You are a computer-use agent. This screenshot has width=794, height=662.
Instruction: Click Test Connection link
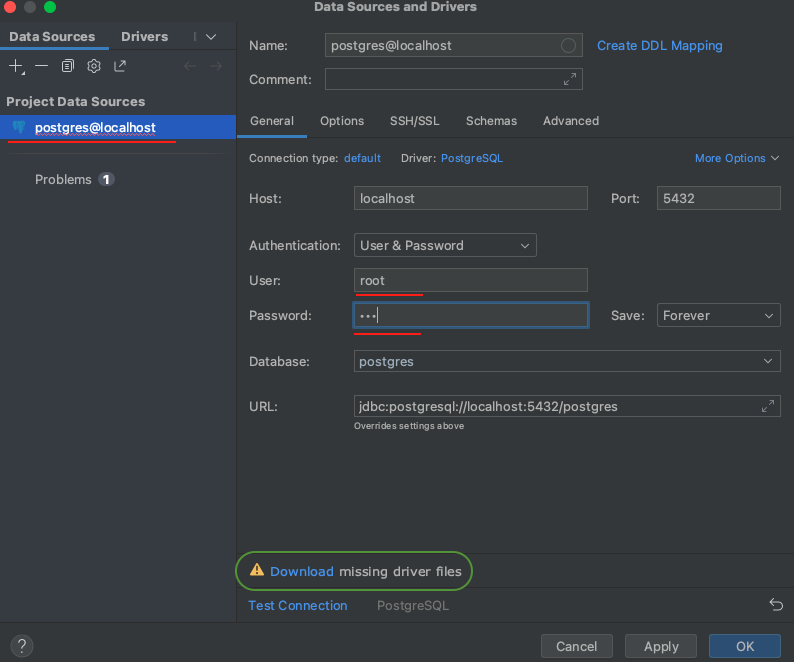(x=298, y=605)
